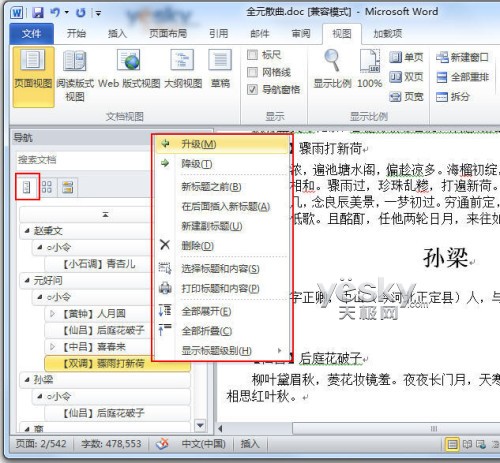The image size is (500, 463).
Task: Open the 文件 tab
Action: pyautogui.click(x=32, y=34)
